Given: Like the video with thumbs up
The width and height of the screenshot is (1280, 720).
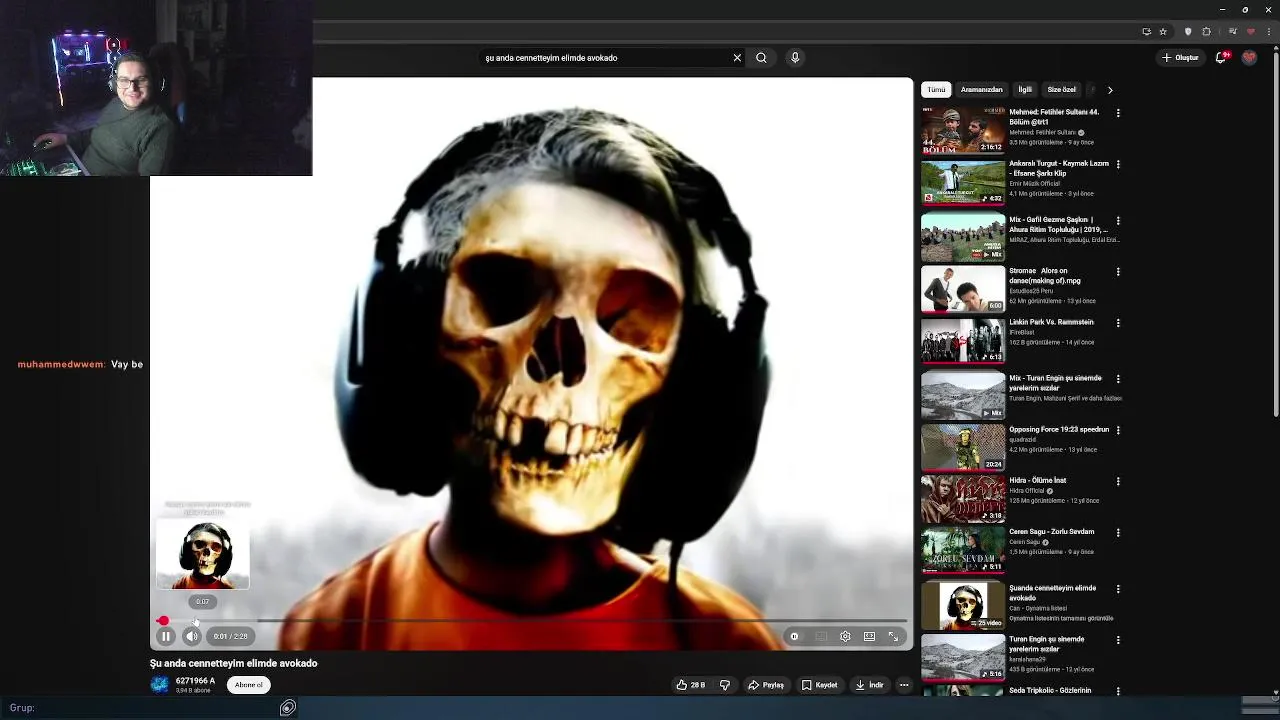Looking at the screenshot, I should coord(690,685).
